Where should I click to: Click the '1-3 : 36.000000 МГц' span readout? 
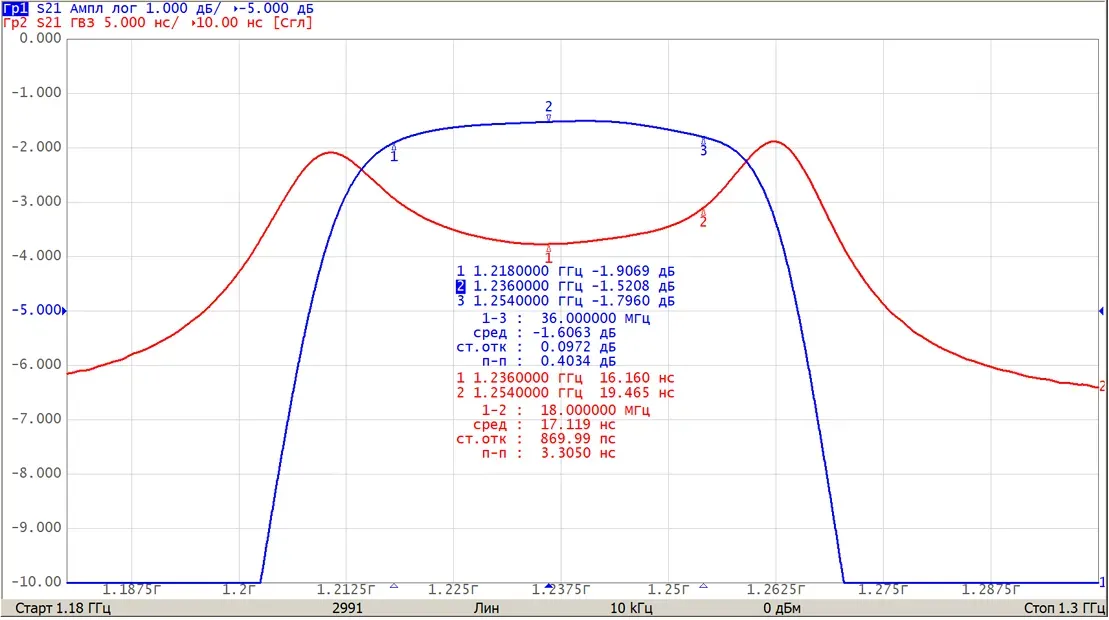pyautogui.click(x=565, y=319)
